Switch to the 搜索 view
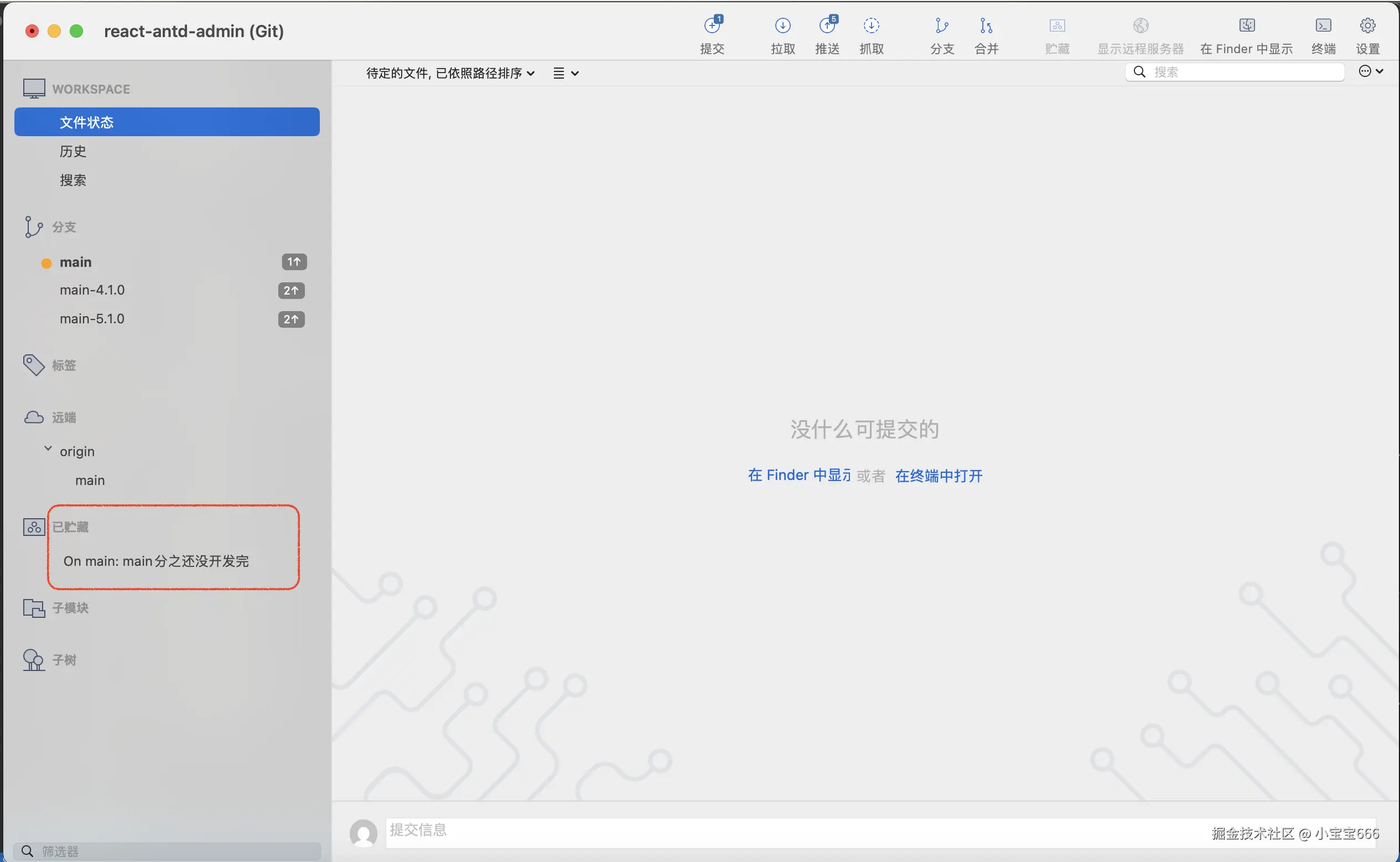Screen dimensions: 1400x862 (x=73, y=180)
